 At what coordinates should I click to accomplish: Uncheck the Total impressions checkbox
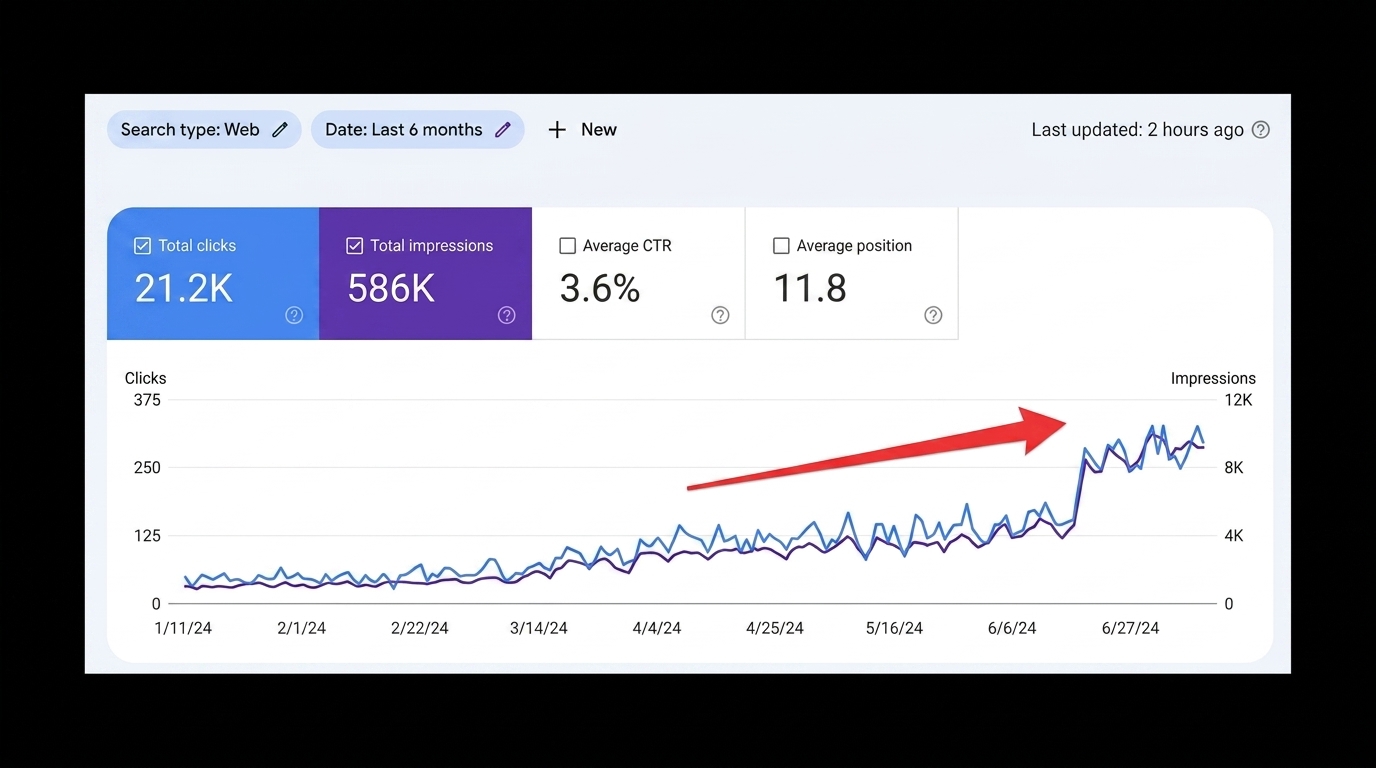(x=354, y=246)
